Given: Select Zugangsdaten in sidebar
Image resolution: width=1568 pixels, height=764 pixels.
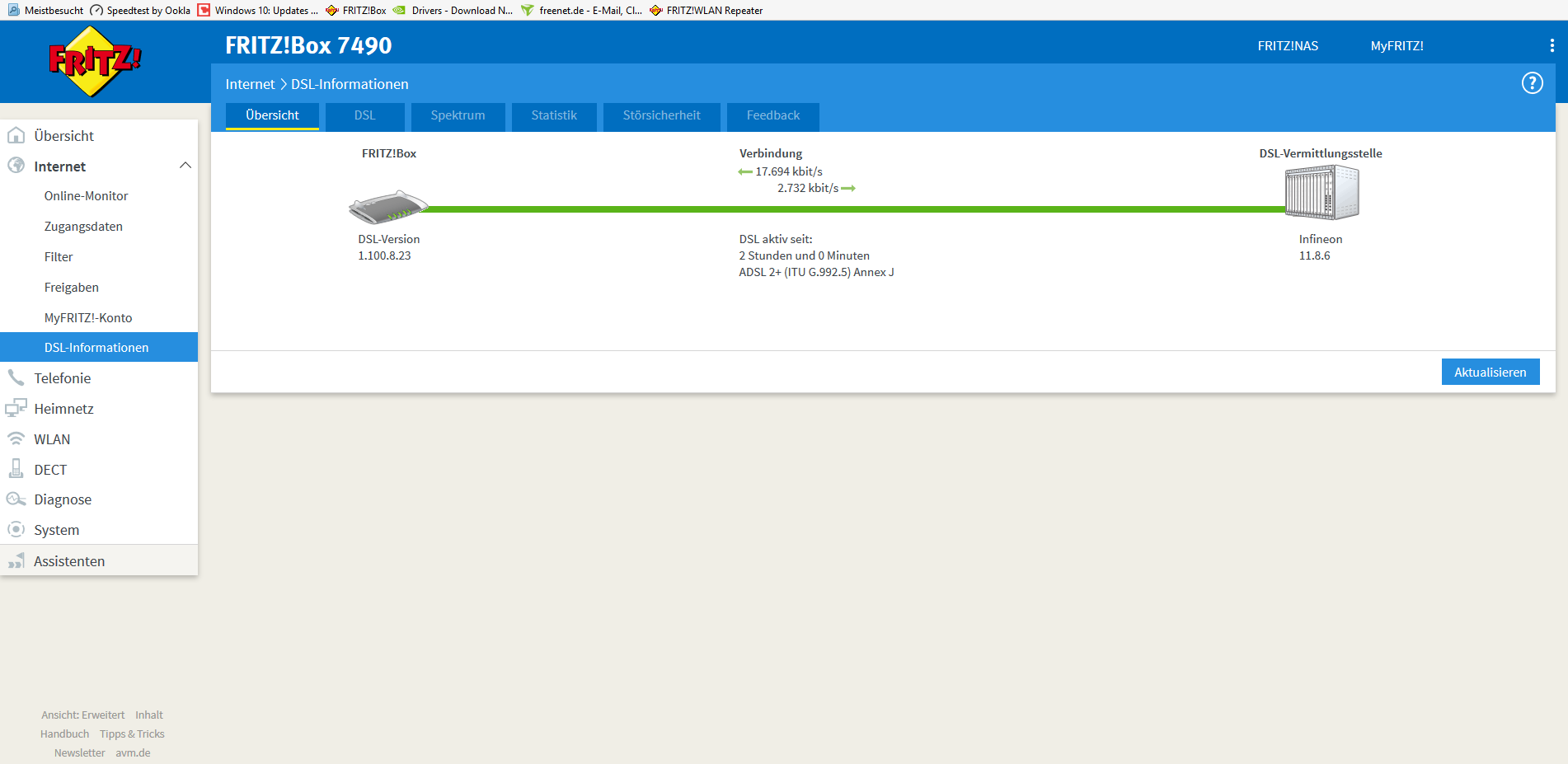Looking at the screenshot, I should [83, 227].
